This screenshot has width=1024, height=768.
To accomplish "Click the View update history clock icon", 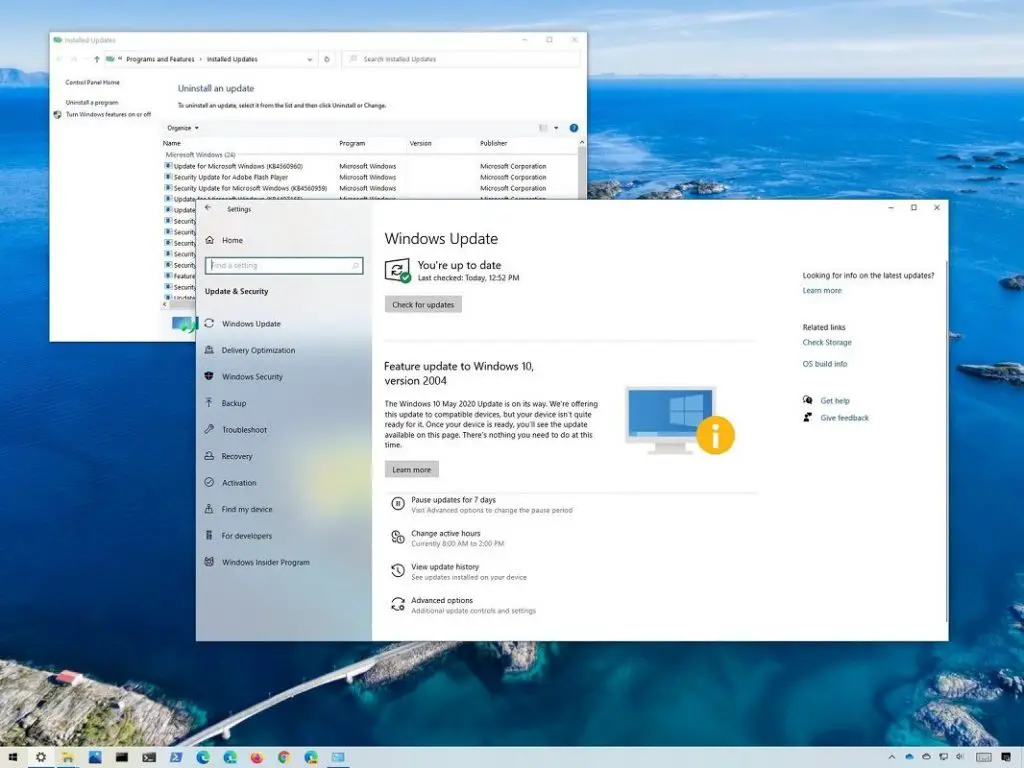I will click(x=397, y=571).
